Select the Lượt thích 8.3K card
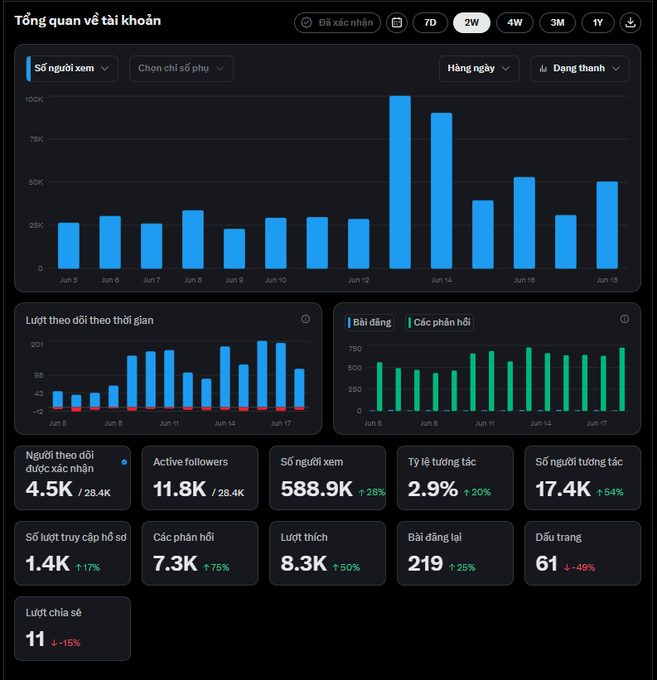 [327, 553]
